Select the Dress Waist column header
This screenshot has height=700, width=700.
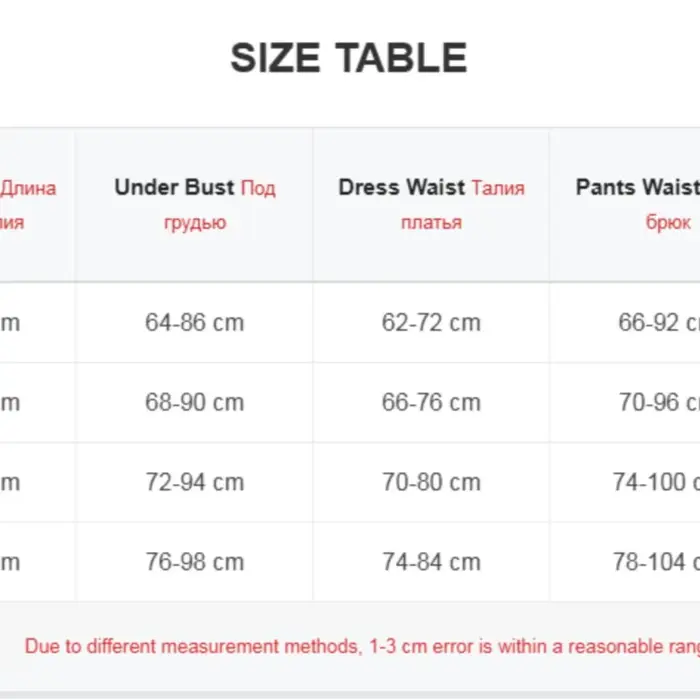[431, 204]
